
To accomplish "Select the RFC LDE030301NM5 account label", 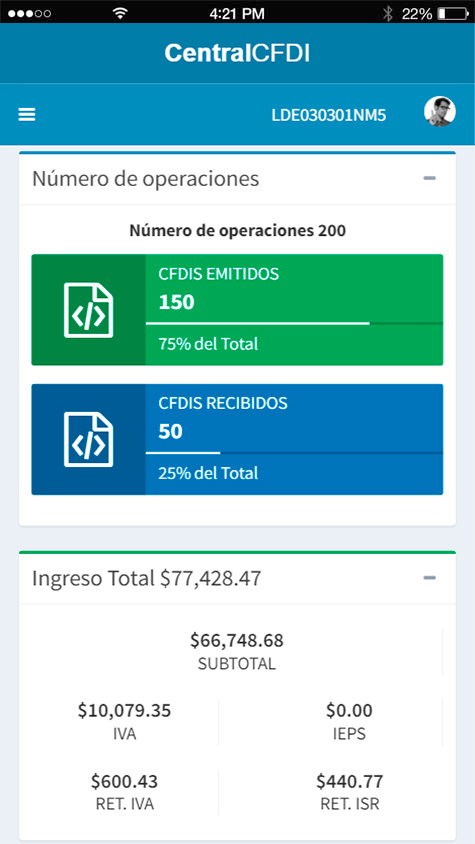I will pos(329,115).
